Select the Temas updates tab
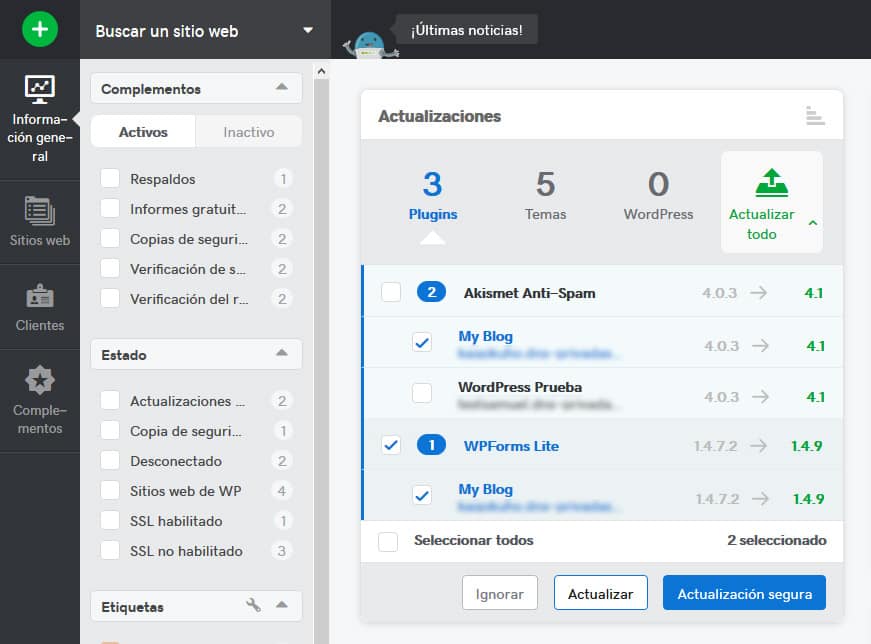 545,197
